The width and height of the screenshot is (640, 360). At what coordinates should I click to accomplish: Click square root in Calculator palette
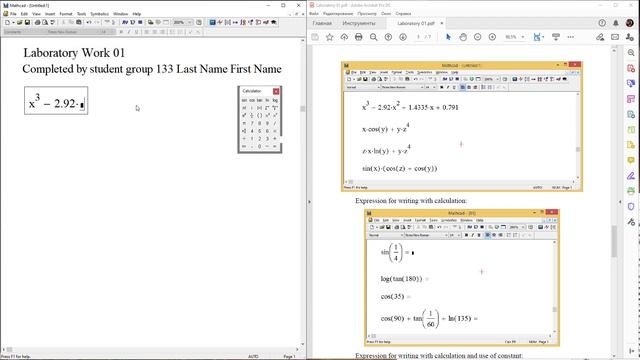click(267, 108)
